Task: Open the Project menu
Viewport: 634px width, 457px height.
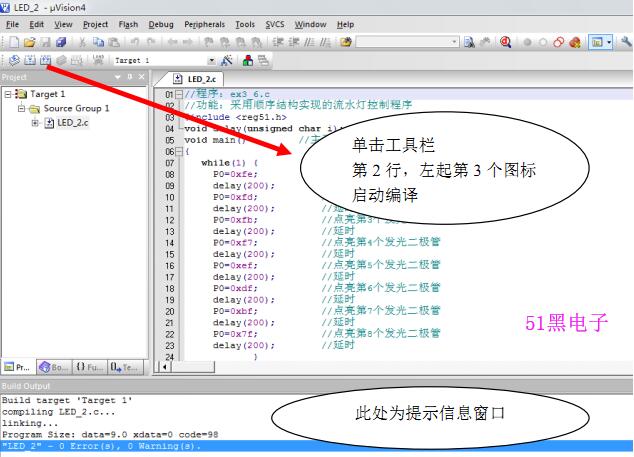Action: coord(95,24)
